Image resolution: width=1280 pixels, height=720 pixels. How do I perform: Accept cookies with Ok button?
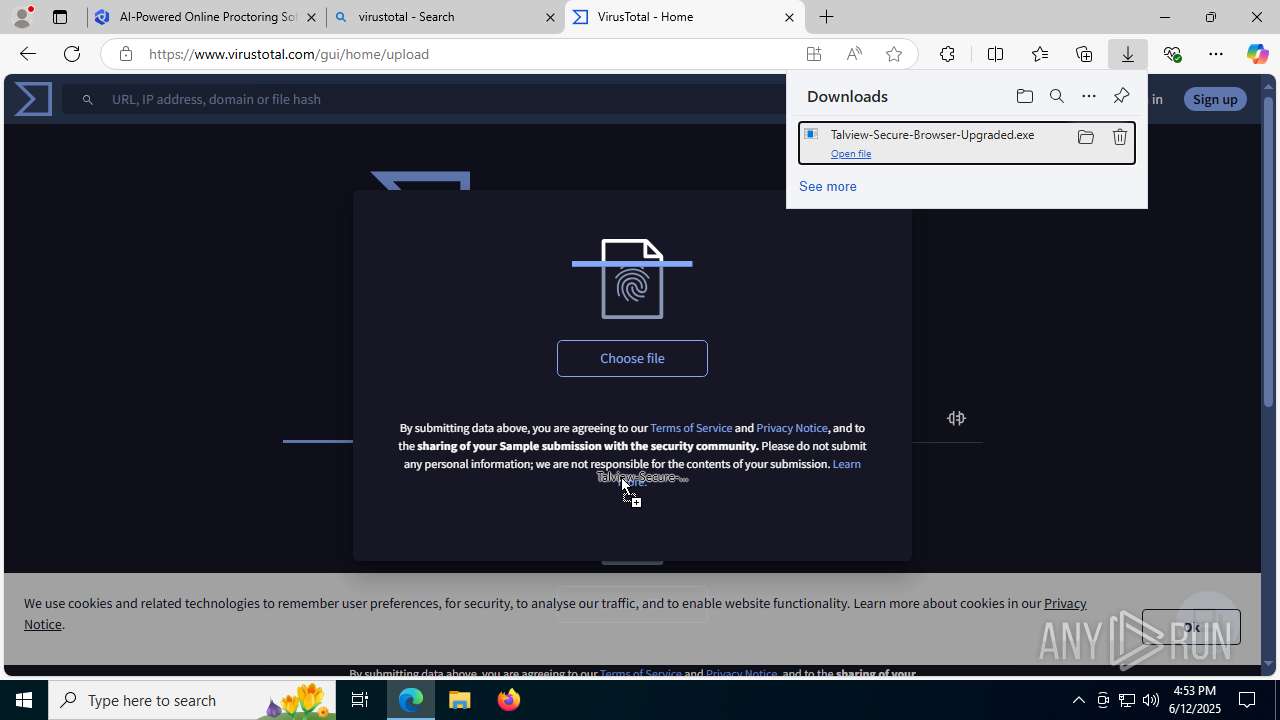click(x=1191, y=627)
